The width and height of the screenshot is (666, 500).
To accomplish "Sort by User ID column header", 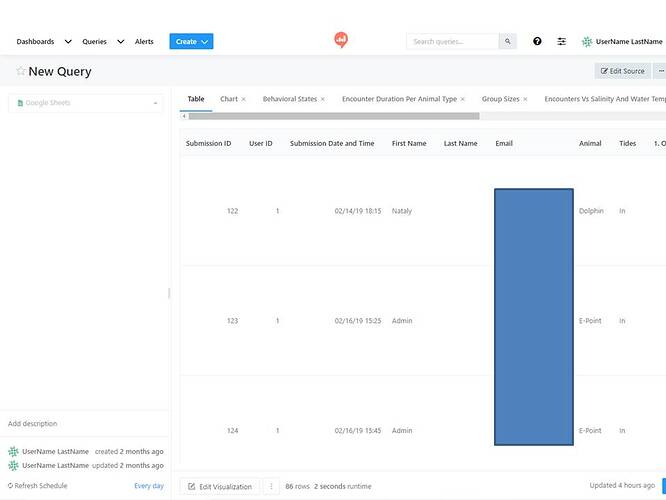I will 260,144.
